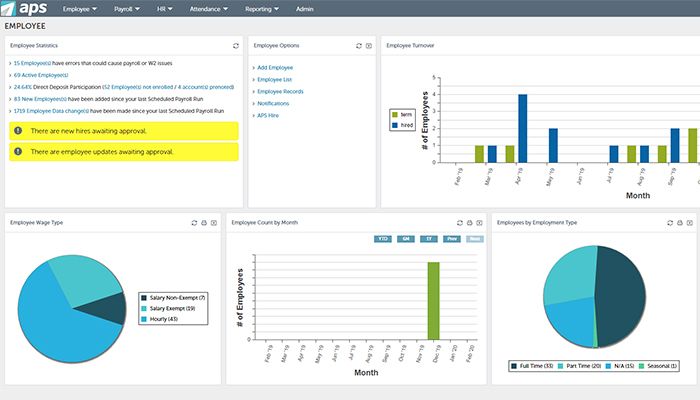Toggle the hired series in turnover legend
The width and height of the screenshot is (700, 400).
pyautogui.click(x=405, y=125)
